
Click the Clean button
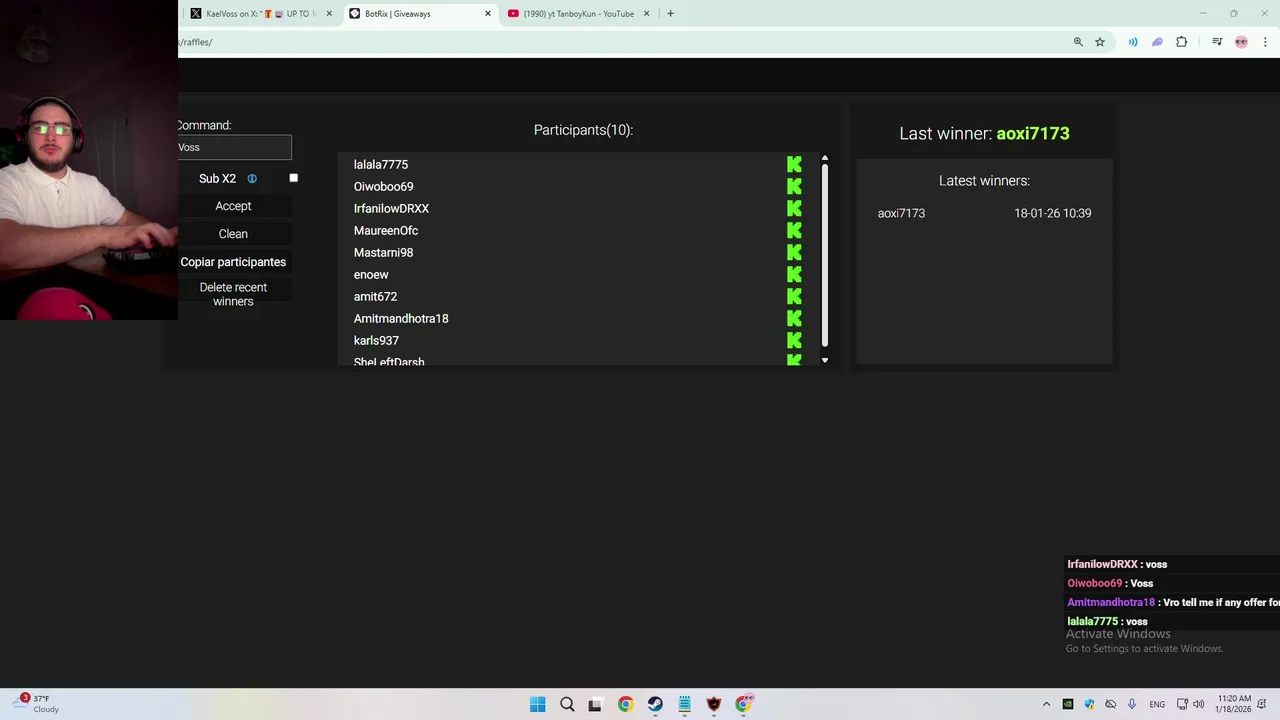coord(233,234)
